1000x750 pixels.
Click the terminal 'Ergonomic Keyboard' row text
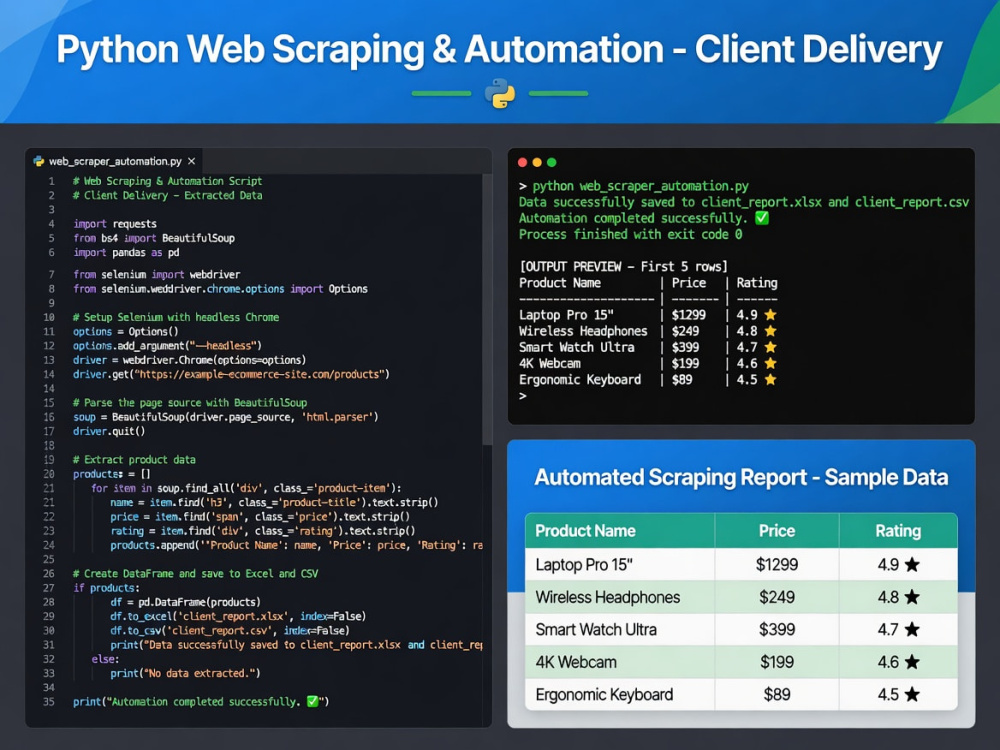tap(580, 380)
